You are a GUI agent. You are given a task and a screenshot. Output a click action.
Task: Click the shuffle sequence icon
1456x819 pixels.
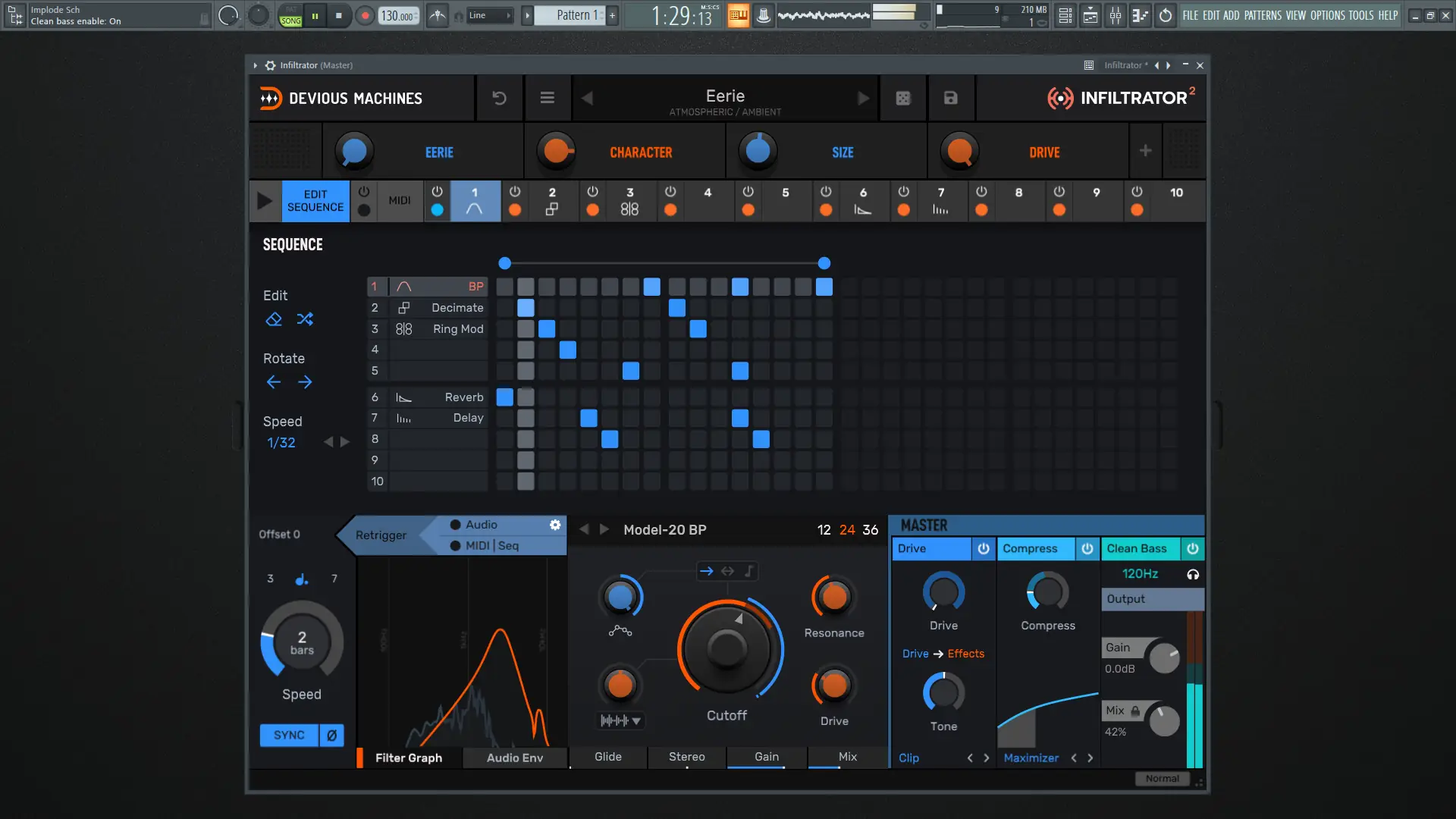(x=305, y=319)
